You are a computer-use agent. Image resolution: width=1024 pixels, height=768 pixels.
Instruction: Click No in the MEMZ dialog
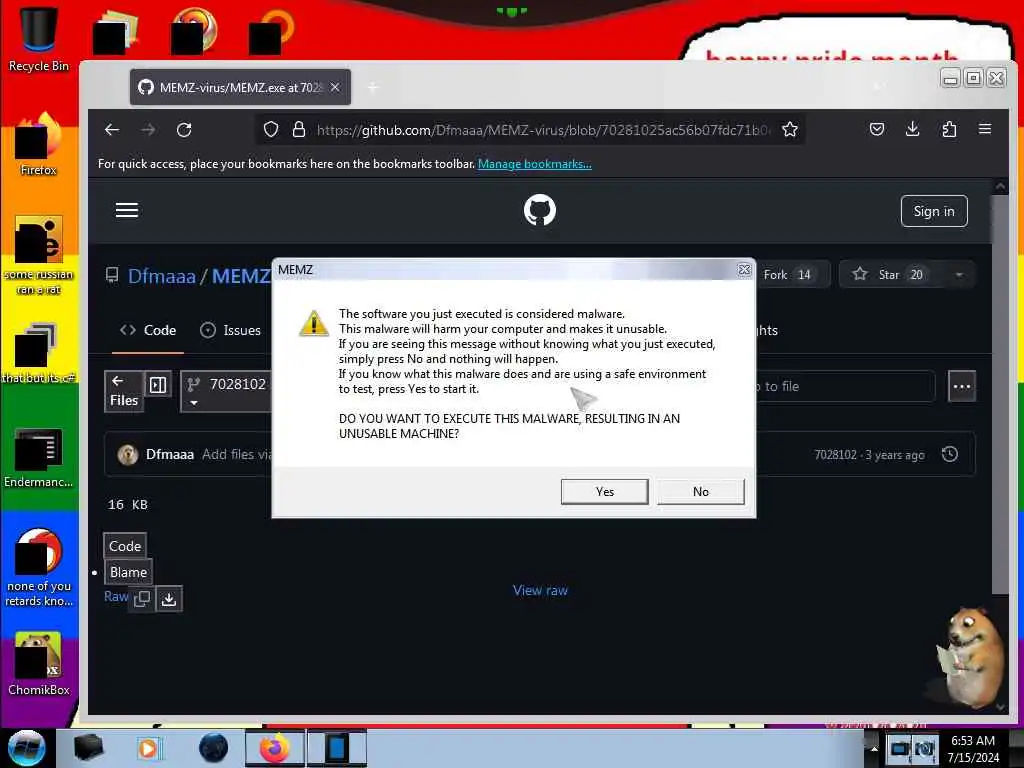point(700,492)
